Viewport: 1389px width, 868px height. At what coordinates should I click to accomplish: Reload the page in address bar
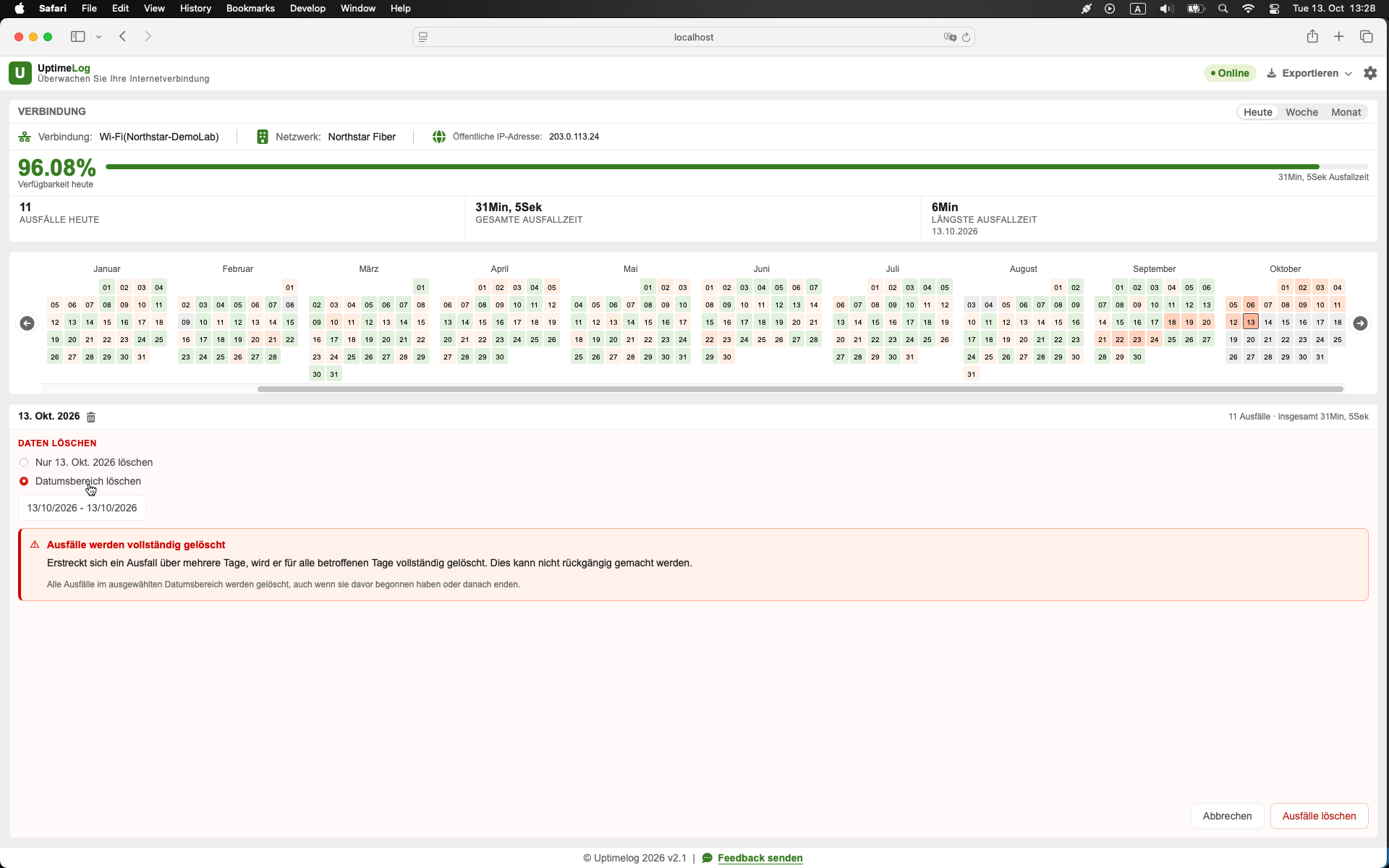(x=966, y=38)
